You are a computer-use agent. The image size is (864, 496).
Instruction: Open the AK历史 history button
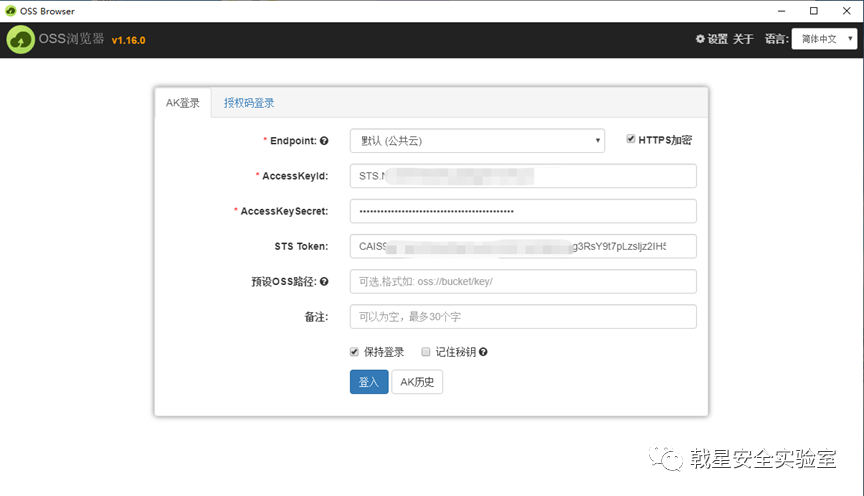tap(417, 381)
